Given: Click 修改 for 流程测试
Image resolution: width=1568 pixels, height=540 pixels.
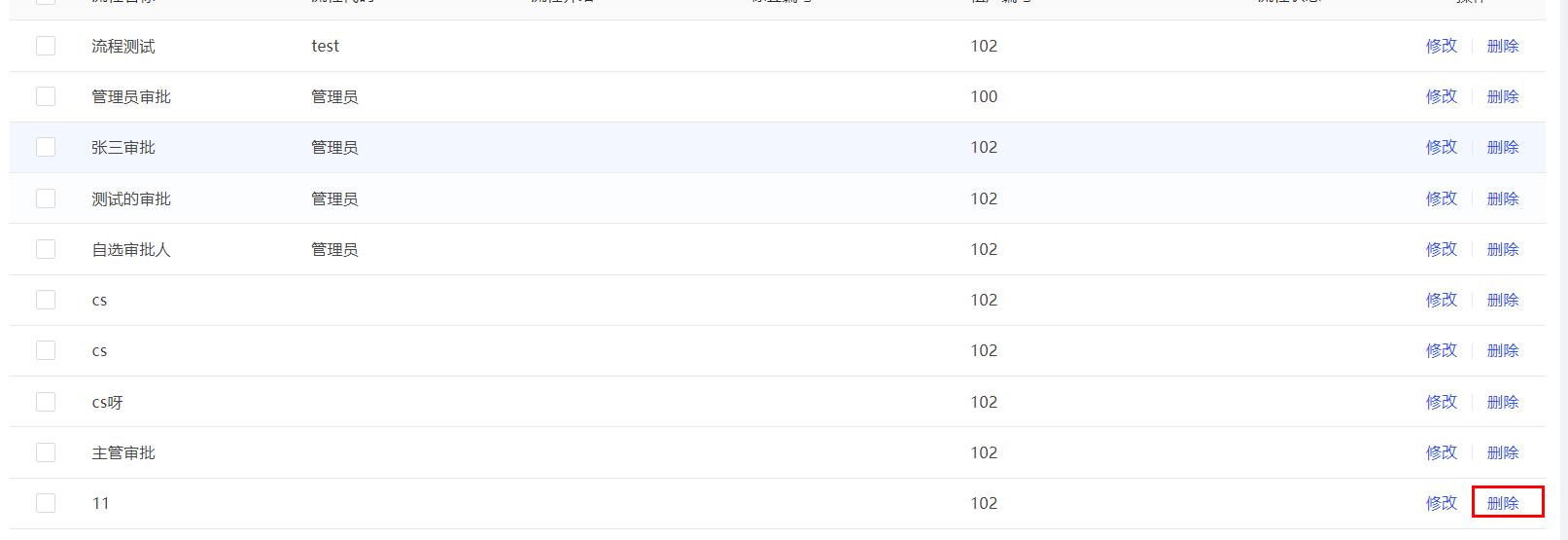Looking at the screenshot, I should 1442,46.
